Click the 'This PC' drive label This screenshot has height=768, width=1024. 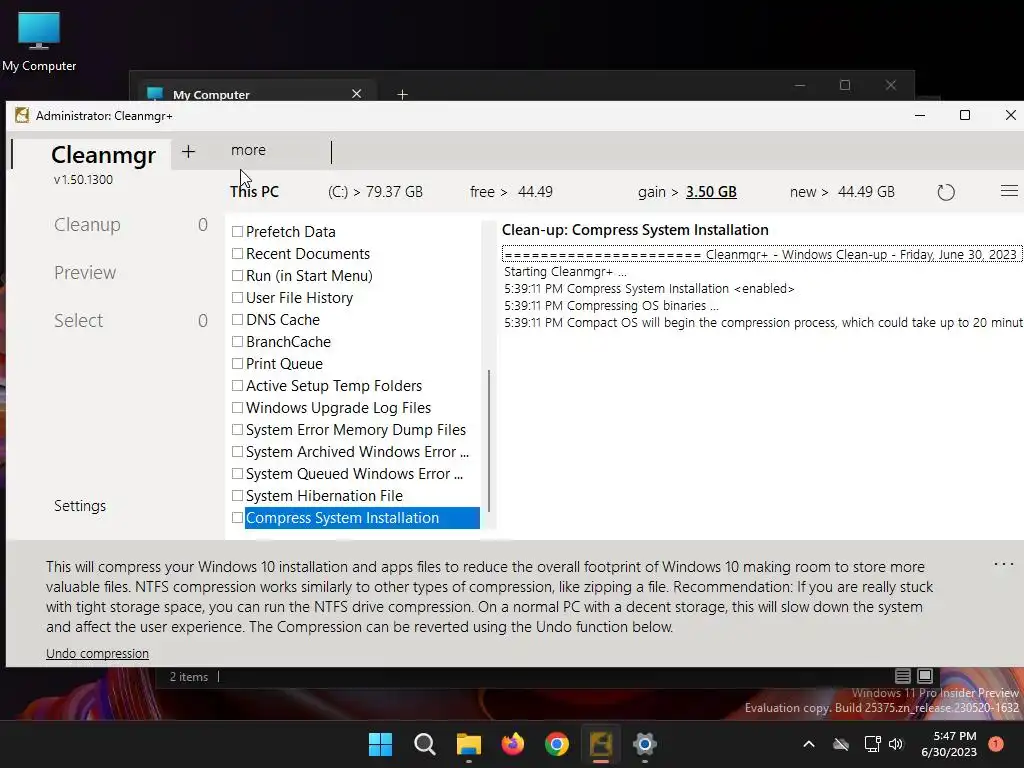[254, 192]
